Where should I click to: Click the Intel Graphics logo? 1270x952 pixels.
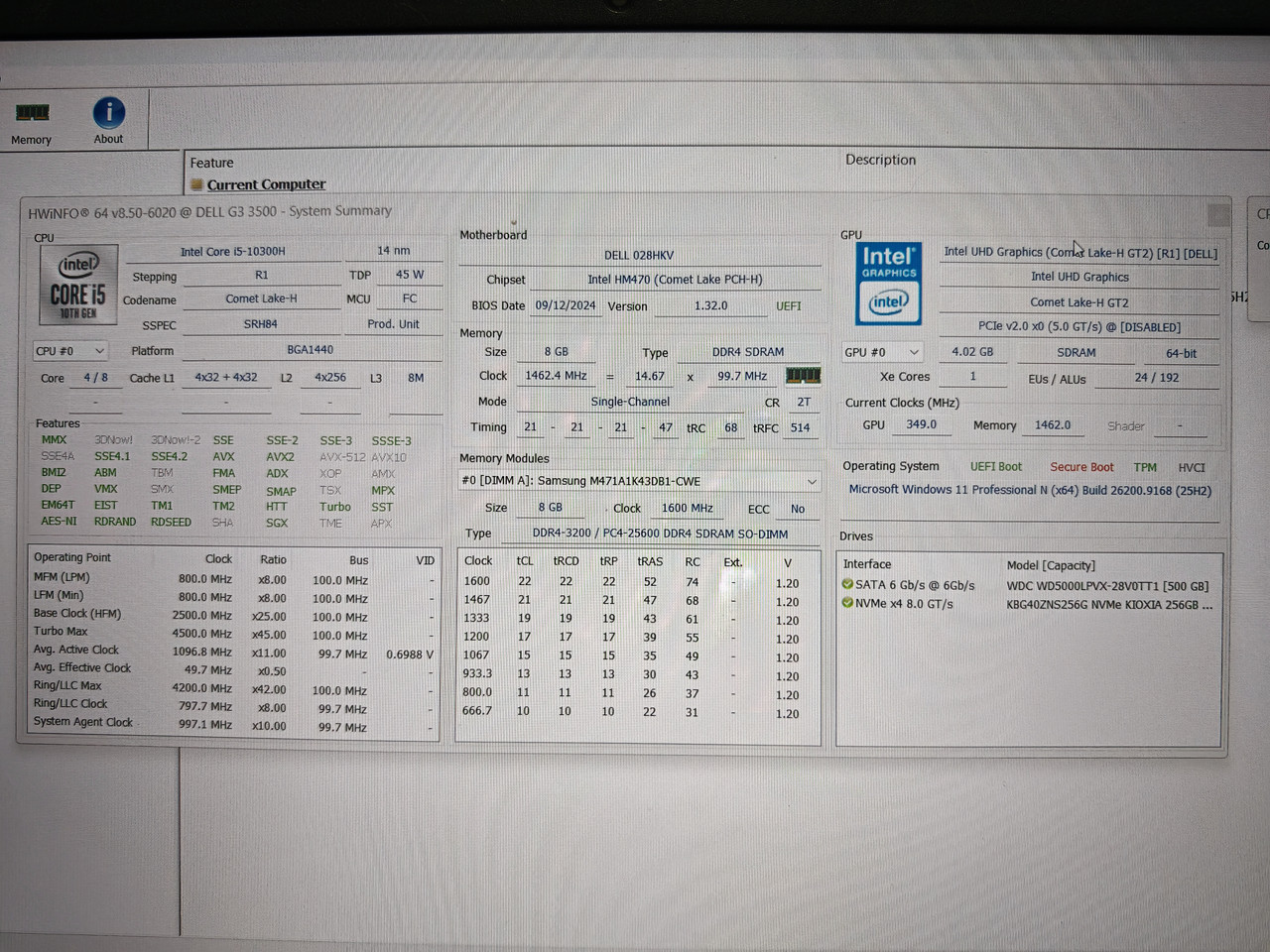[889, 284]
